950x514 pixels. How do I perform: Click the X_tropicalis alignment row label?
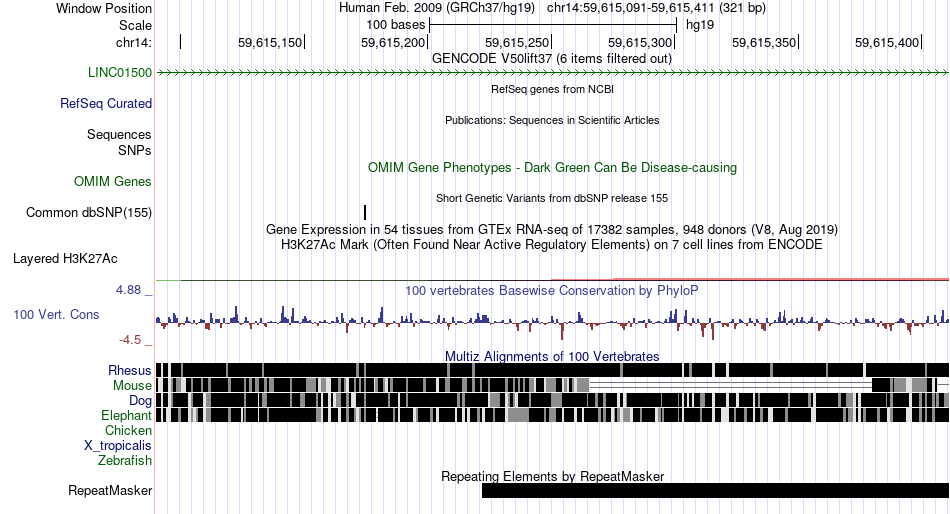(118, 446)
